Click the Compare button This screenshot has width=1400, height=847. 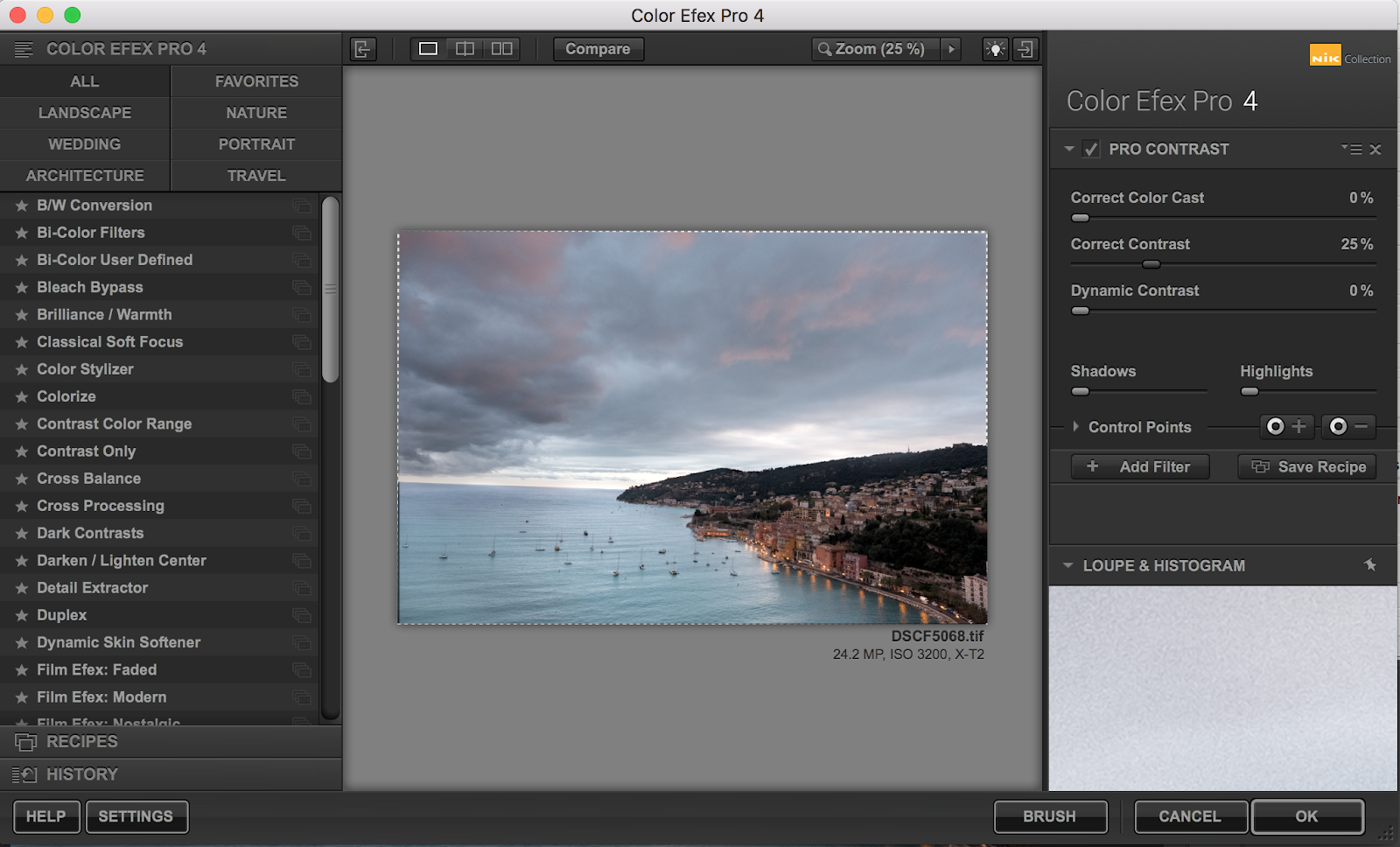click(x=598, y=49)
